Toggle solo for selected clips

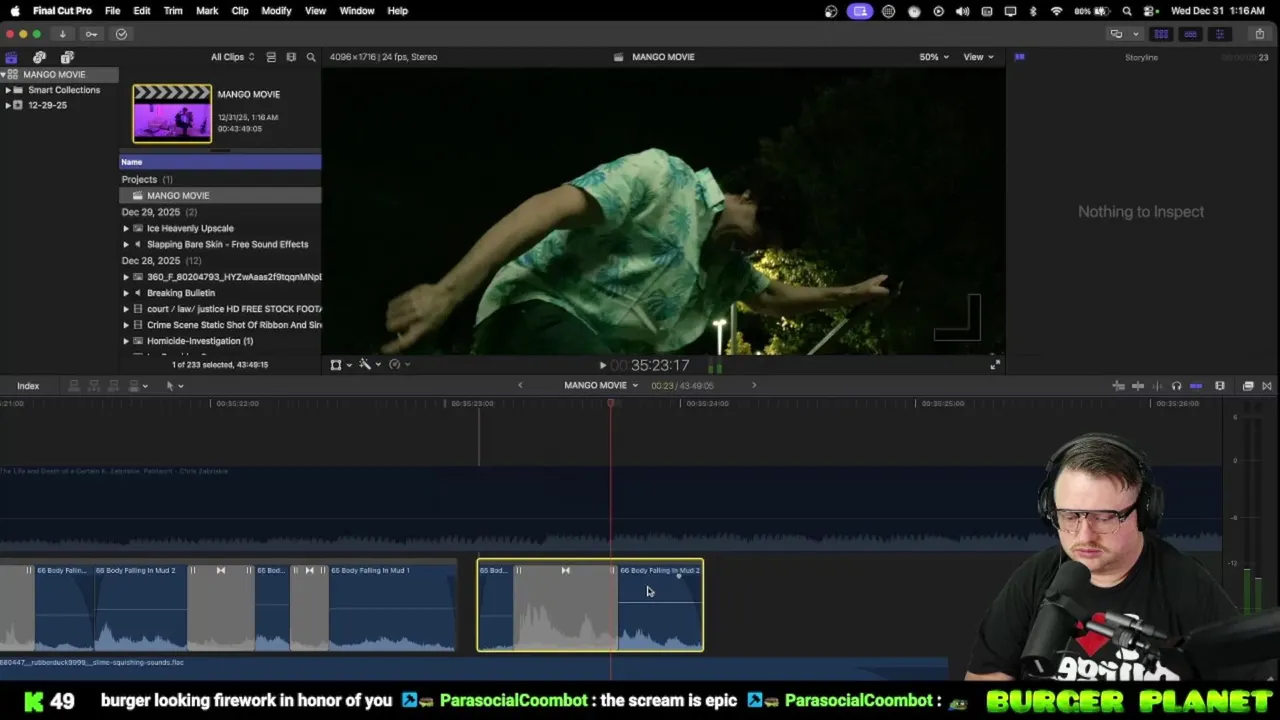(x=1176, y=386)
